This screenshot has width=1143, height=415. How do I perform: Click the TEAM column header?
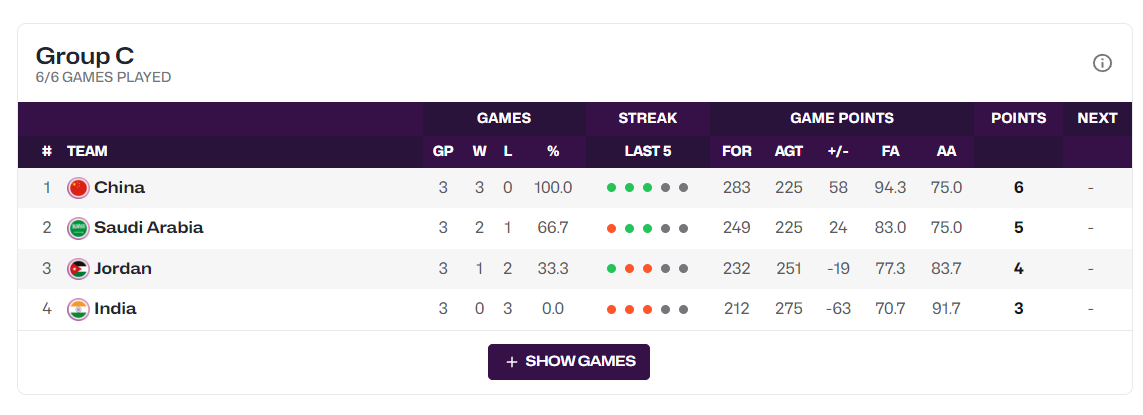click(87, 152)
